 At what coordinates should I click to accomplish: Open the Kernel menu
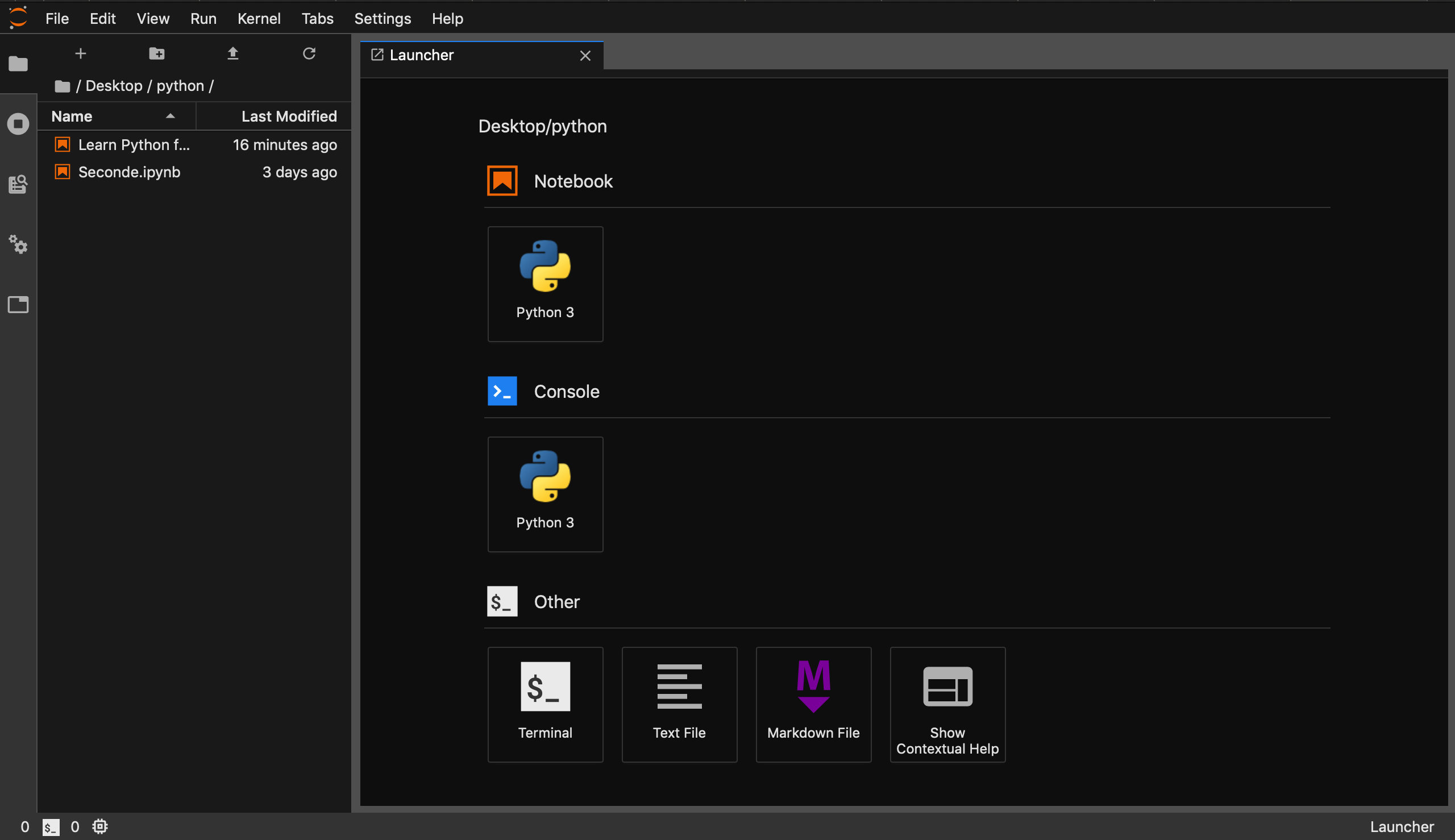coord(259,18)
